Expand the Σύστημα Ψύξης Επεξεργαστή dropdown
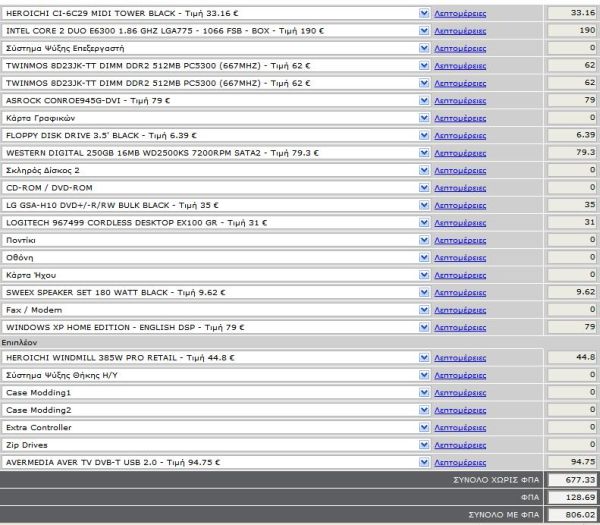The width and height of the screenshot is (600, 525). tap(424, 48)
